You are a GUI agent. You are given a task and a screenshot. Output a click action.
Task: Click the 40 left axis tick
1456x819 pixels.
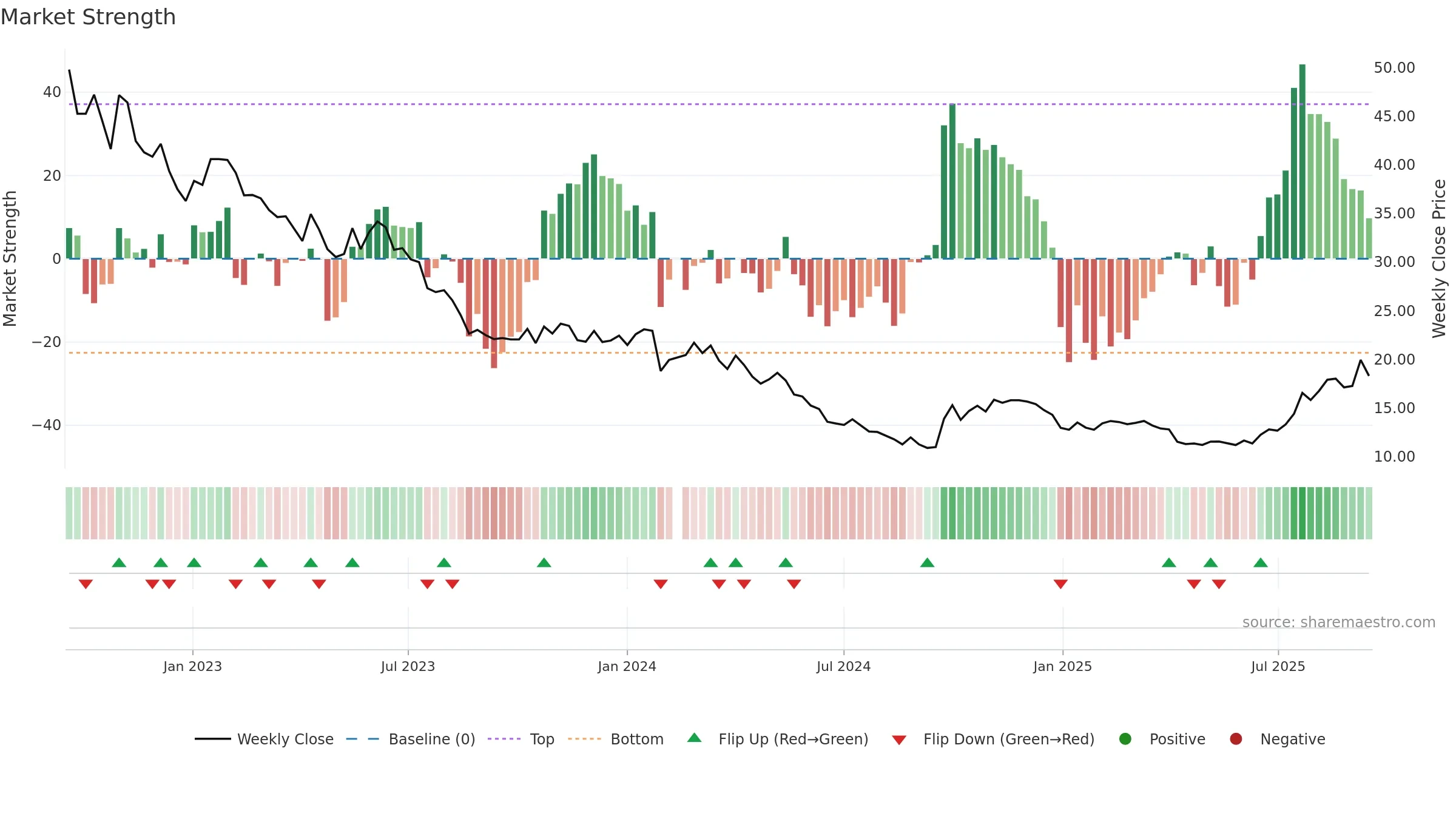click(x=52, y=92)
